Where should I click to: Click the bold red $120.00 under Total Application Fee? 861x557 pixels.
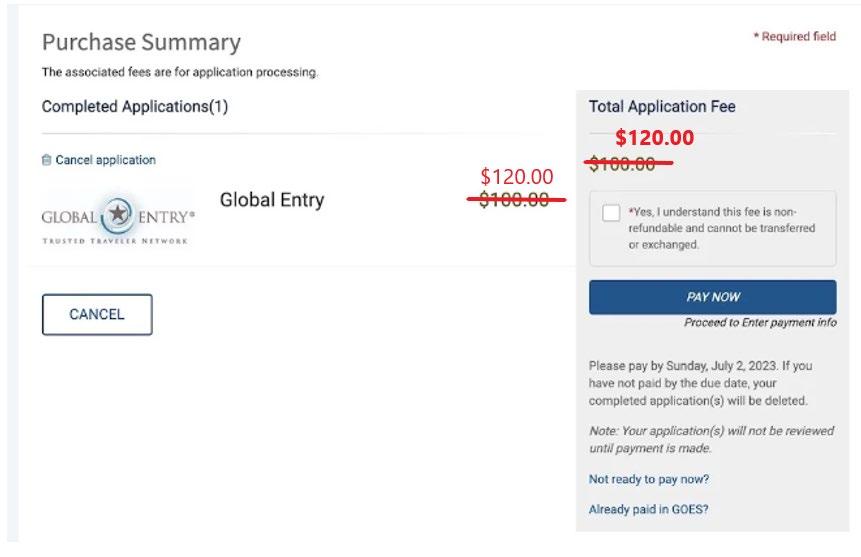(x=654, y=137)
